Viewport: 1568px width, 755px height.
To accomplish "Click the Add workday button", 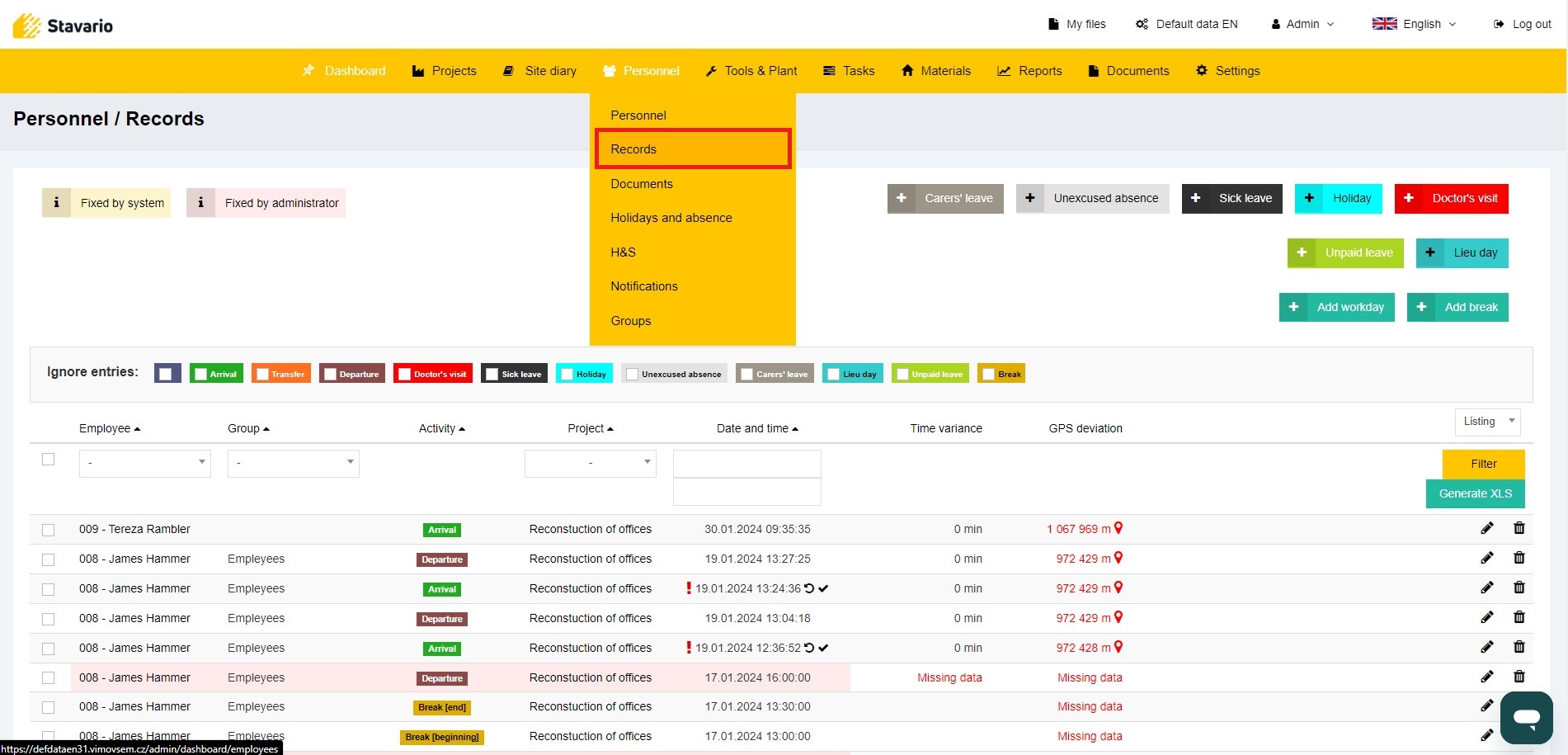I will point(1337,307).
